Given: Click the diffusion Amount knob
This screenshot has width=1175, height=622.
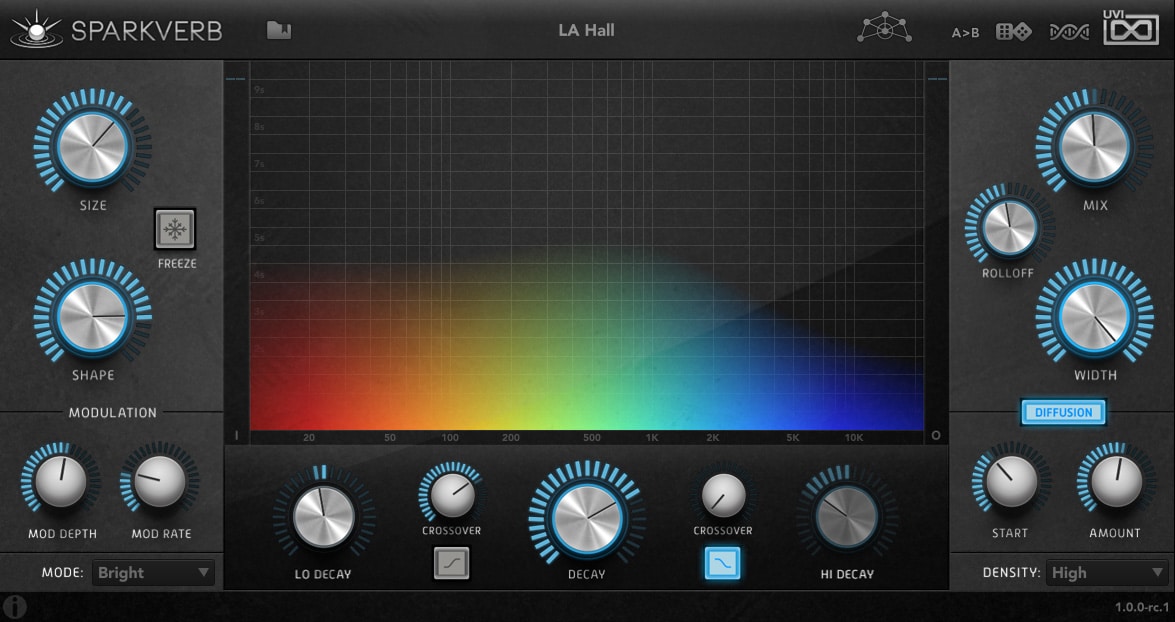Looking at the screenshot, I should (1116, 482).
